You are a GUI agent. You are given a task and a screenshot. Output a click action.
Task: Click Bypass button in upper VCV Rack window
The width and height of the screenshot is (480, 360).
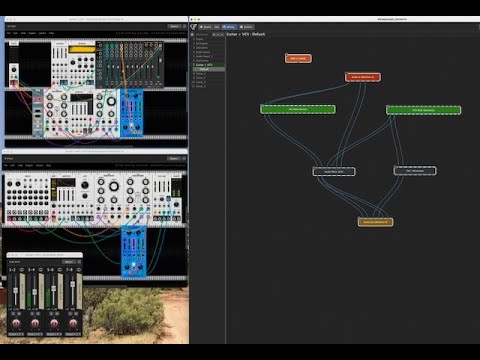[x=174, y=26]
